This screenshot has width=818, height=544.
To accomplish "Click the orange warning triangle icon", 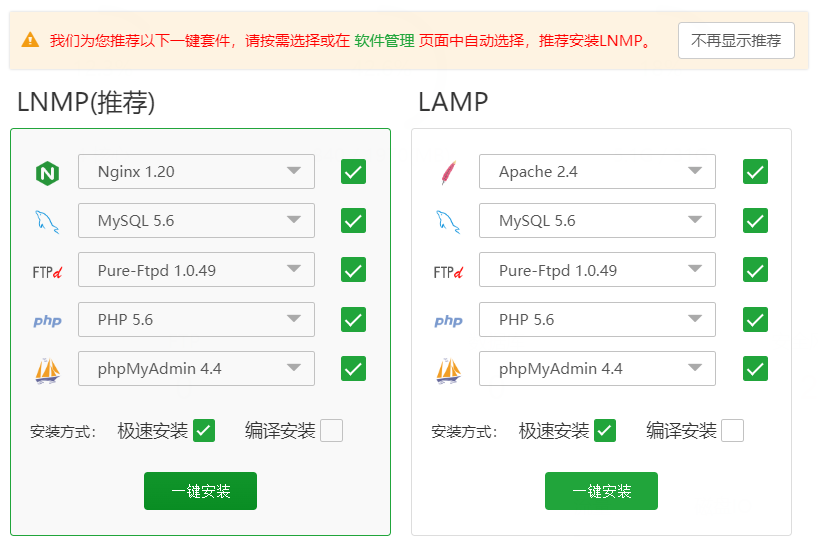I will click(x=30, y=40).
